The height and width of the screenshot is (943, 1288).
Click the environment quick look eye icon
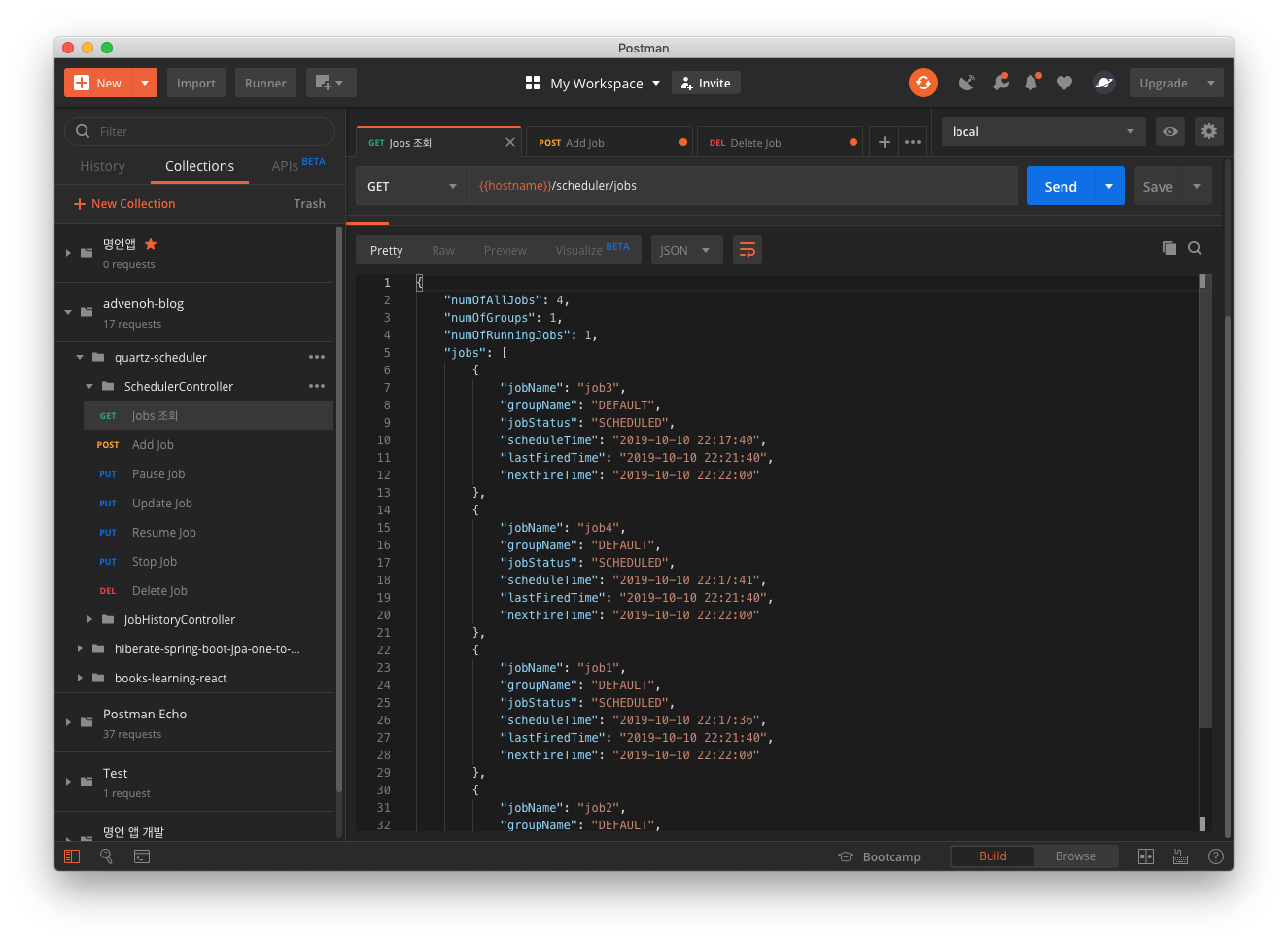click(1170, 131)
